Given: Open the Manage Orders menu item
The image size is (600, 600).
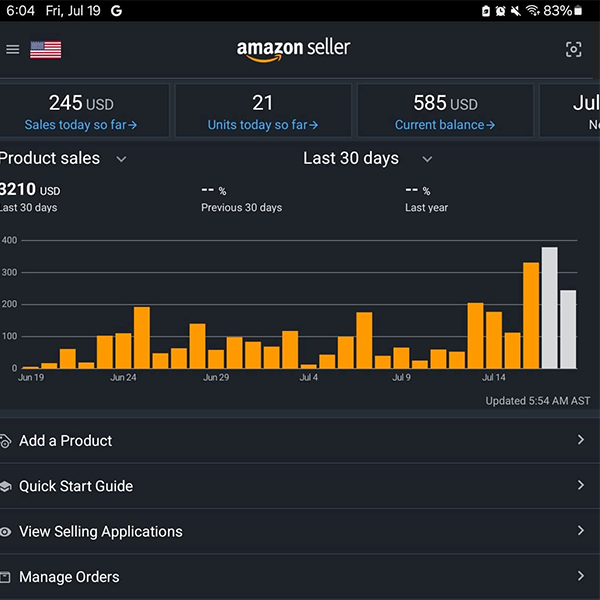Looking at the screenshot, I should click(70, 577).
